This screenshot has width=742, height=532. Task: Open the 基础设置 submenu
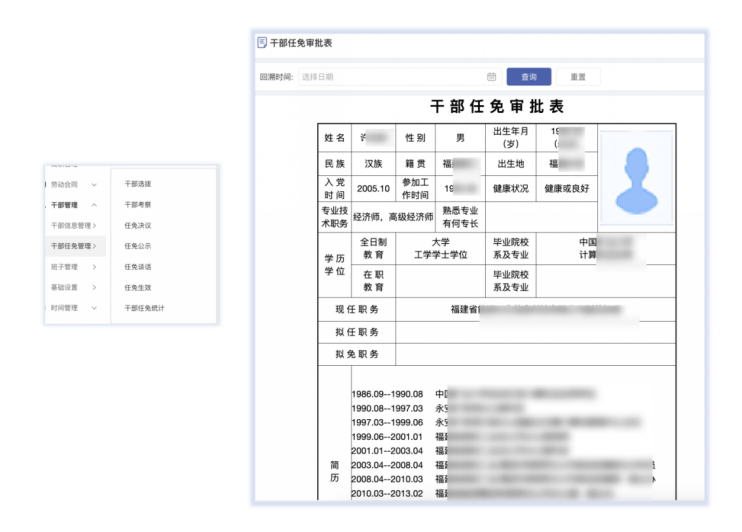coord(70,287)
